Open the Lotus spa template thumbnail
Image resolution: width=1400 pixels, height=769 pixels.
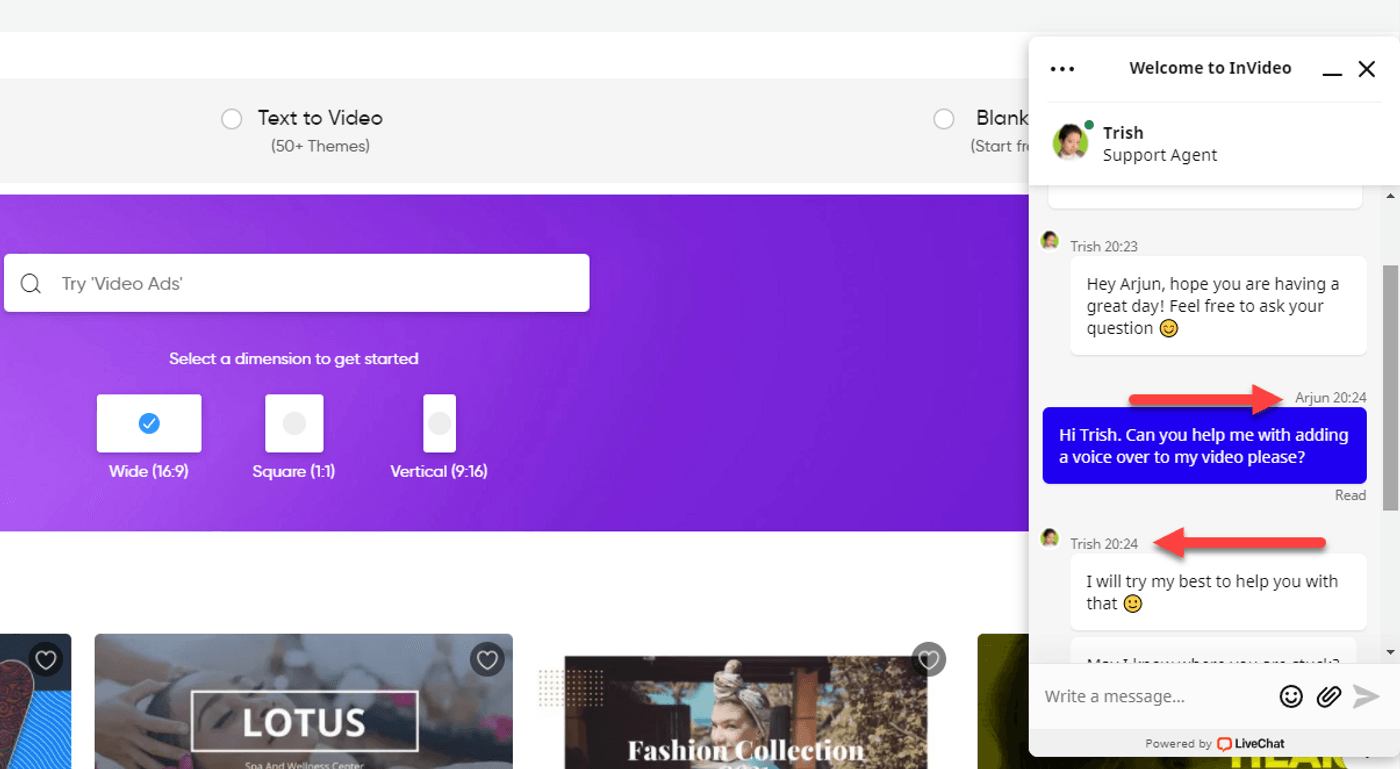pos(303,710)
